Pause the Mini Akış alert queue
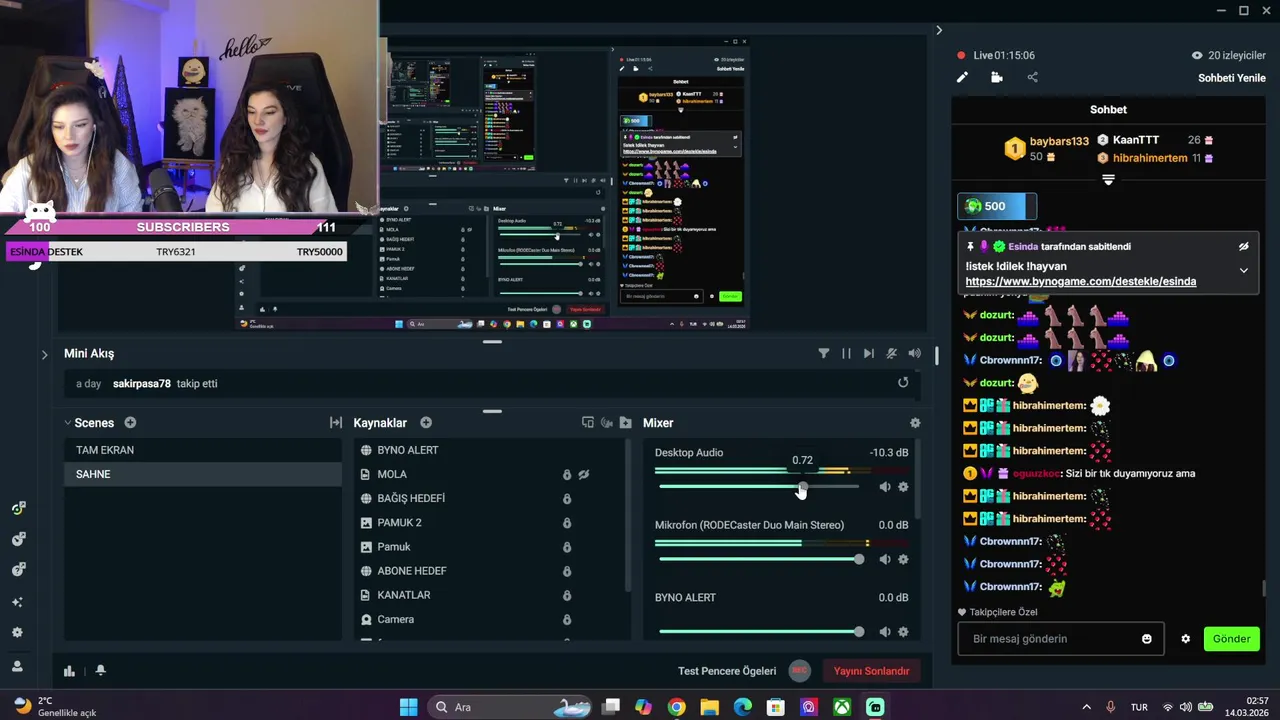Image resolution: width=1280 pixels, height=720 pixels. (846, 353)
